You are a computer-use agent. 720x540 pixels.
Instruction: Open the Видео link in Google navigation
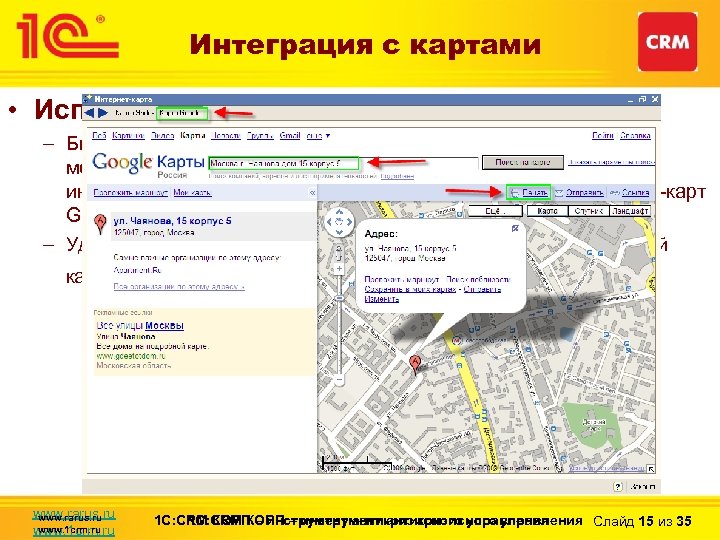pos(163,135)
